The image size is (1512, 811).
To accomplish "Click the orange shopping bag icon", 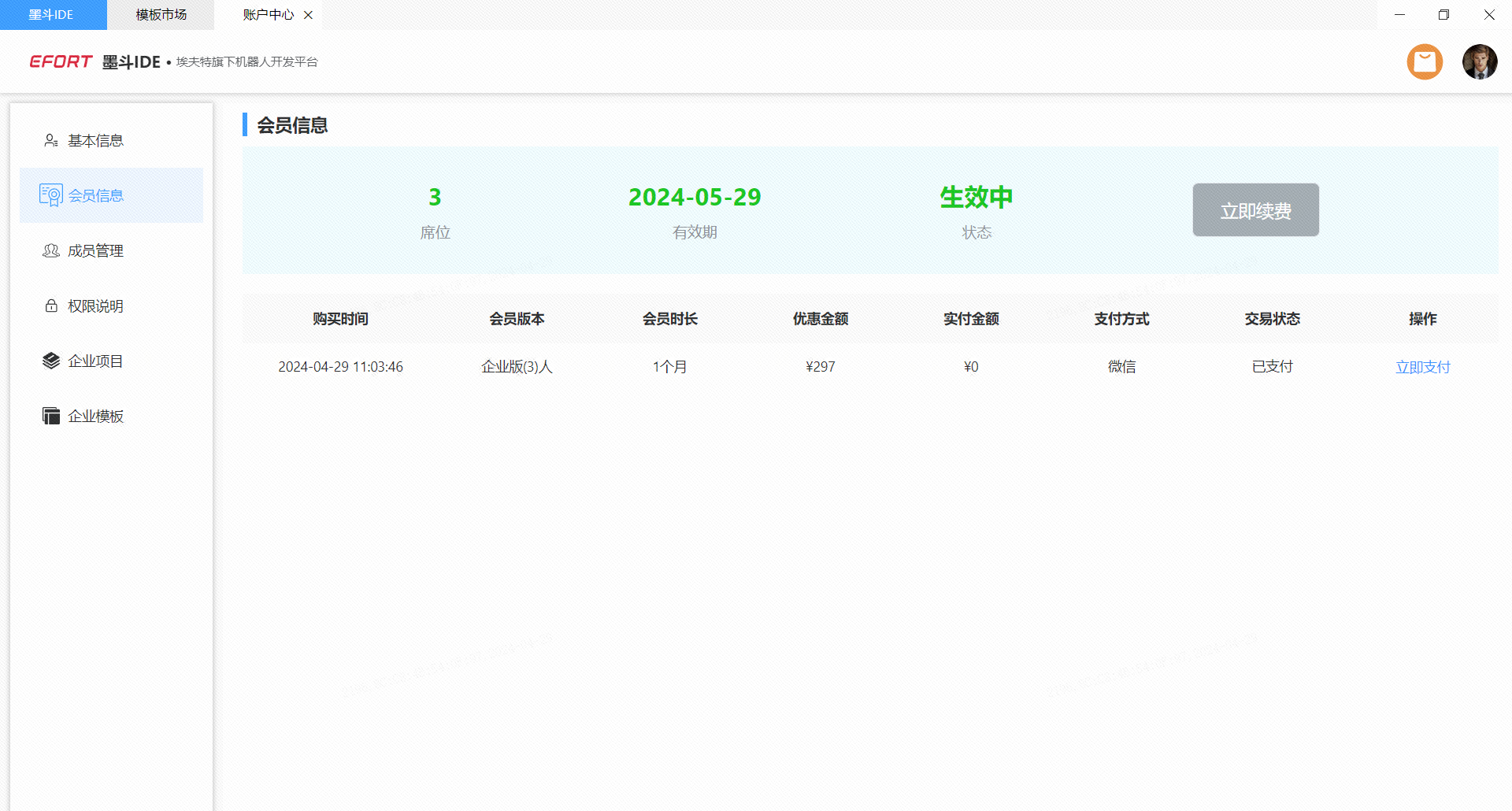I will click(1425, 61).
